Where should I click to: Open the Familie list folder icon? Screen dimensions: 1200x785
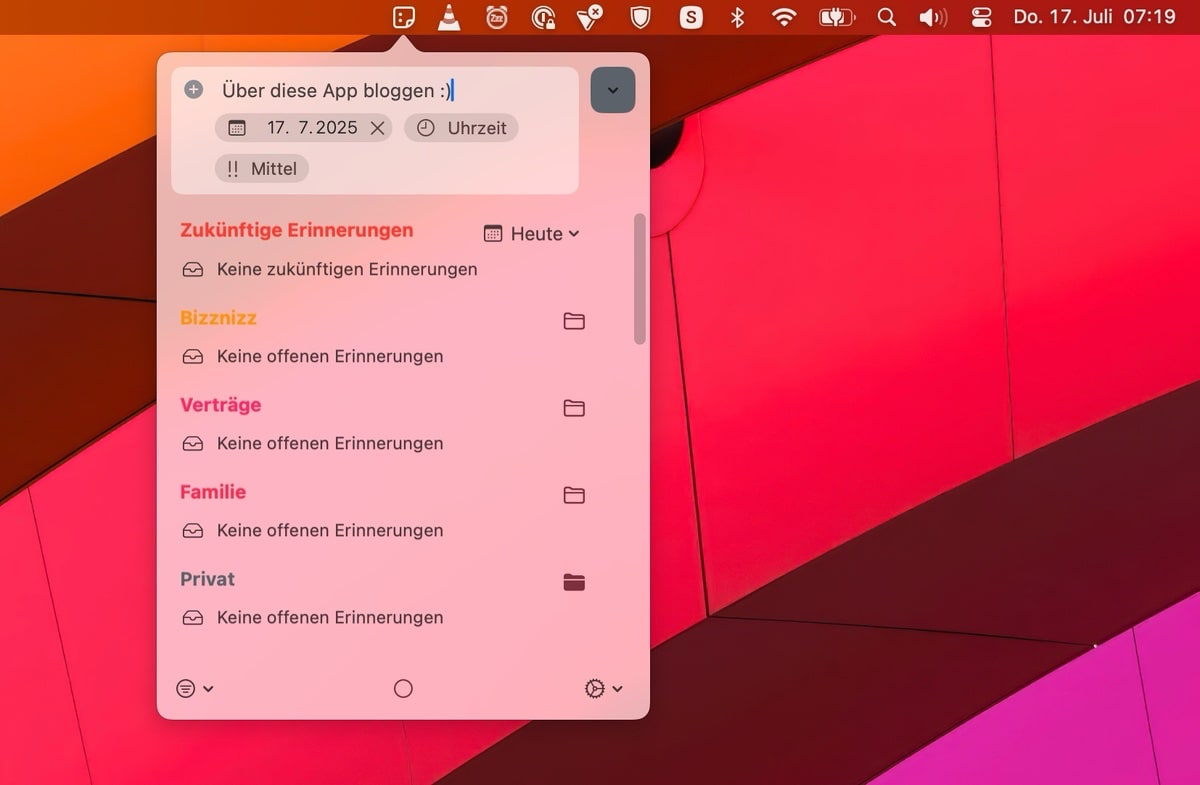tap(574, 495)
